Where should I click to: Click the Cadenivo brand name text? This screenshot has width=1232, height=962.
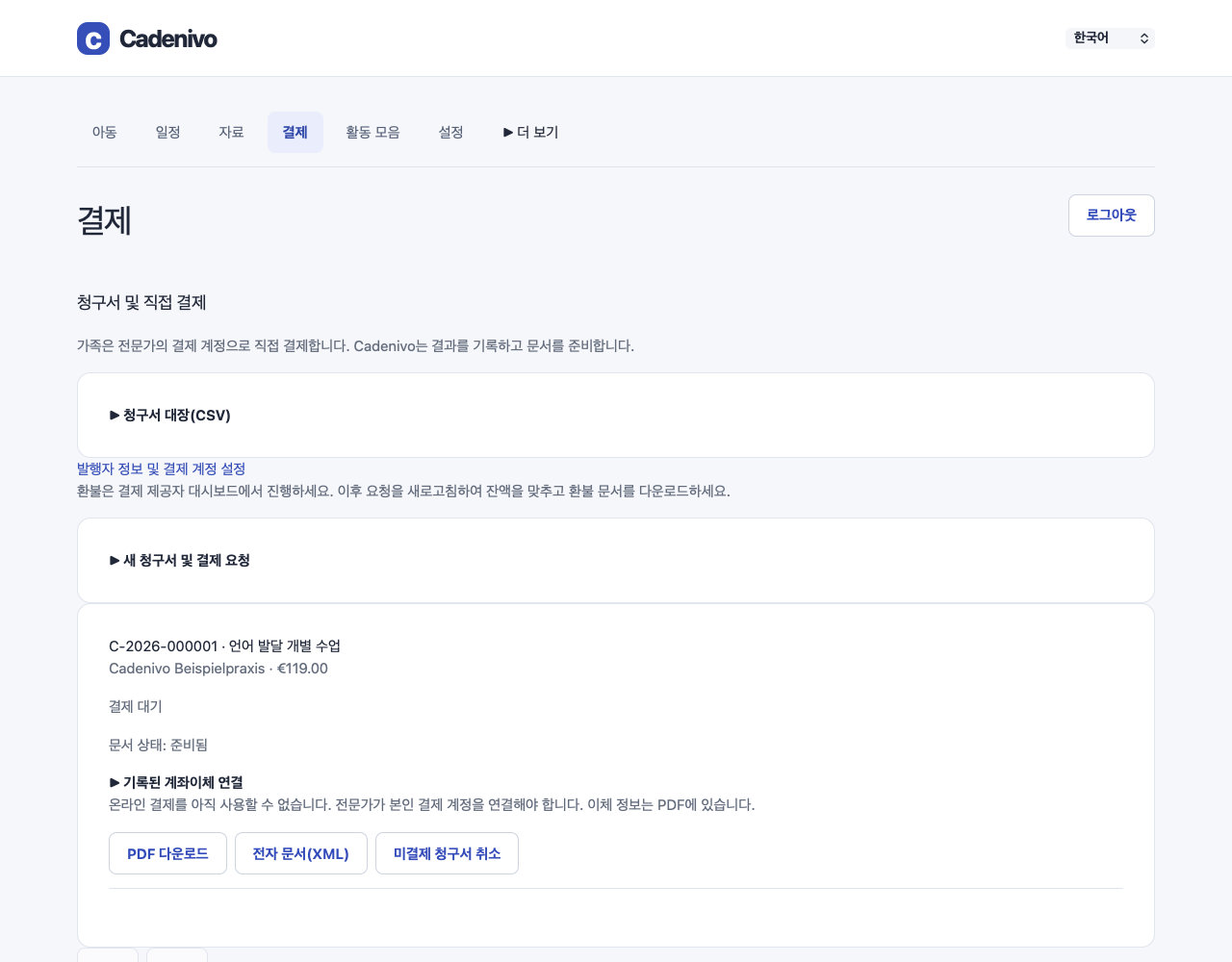[x=168, y=38]
